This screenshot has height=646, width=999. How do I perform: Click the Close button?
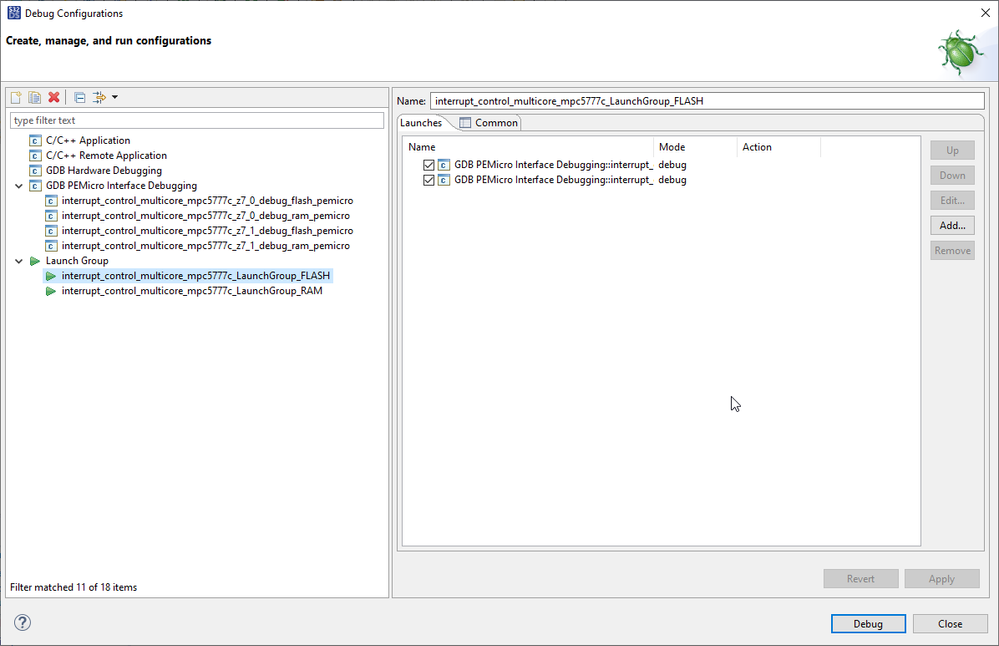950,624
